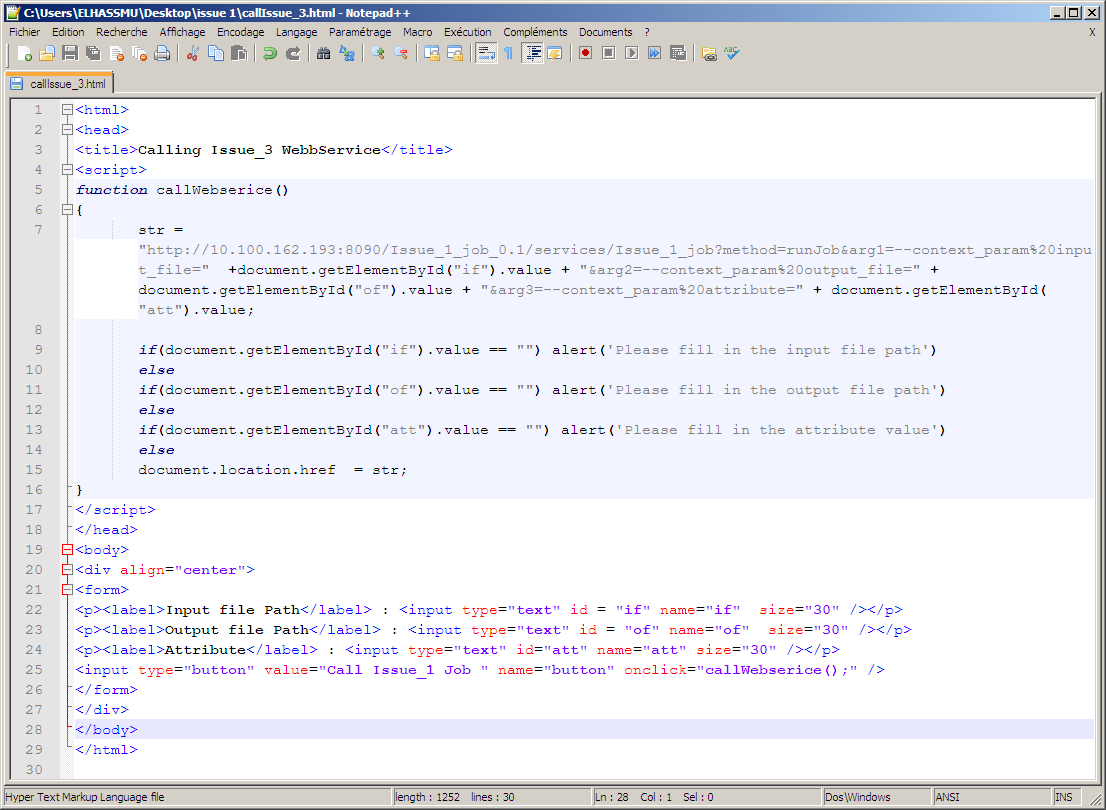The height and width of the screenshot is (810, 1106).
Task: Open a file via folder toolbar icon
Action: point(47,54)
